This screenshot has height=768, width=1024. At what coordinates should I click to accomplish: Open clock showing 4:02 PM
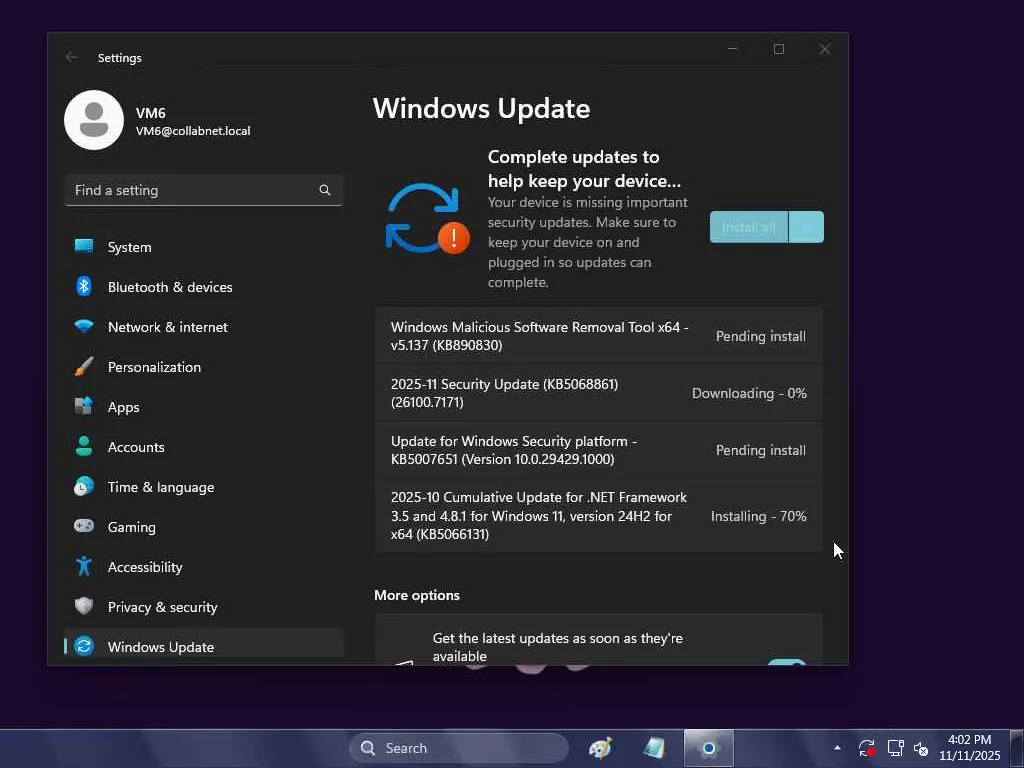coord(970,748)
